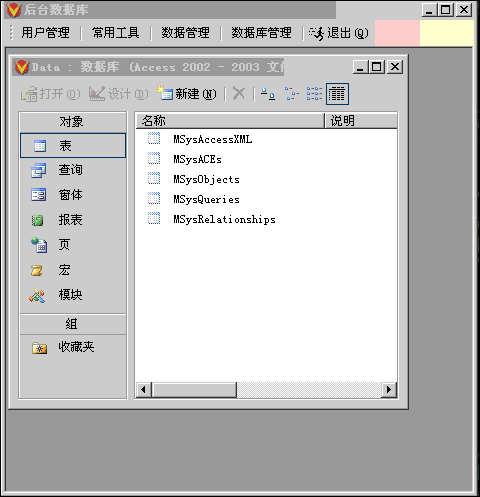Switch to small icons view
The width and height of the screenshot is (480, 497).
tap(291, 94)
